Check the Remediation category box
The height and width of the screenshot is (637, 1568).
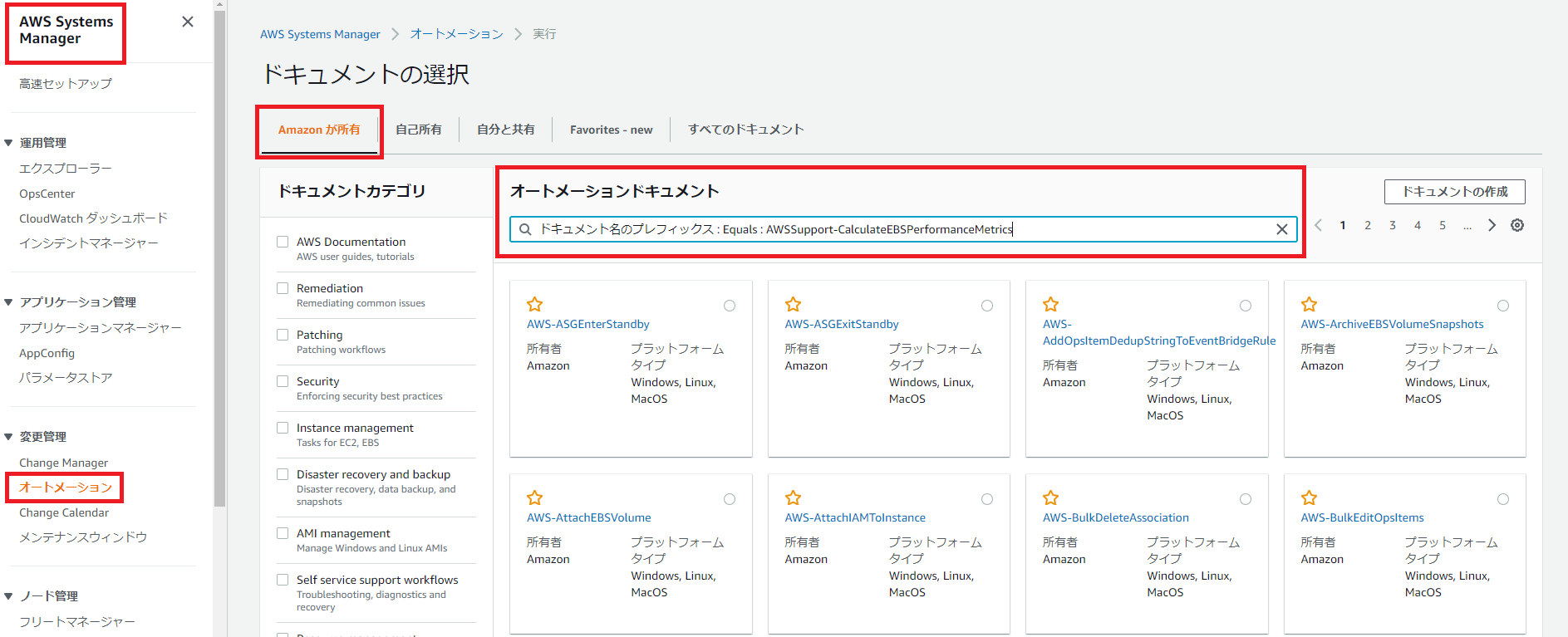pos(283,288)
